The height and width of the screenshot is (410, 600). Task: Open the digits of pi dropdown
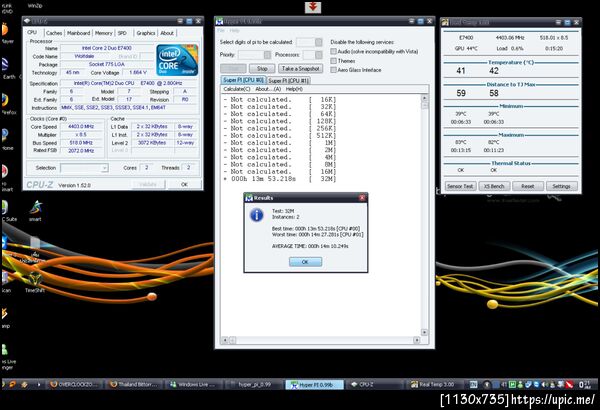[318, 42]
